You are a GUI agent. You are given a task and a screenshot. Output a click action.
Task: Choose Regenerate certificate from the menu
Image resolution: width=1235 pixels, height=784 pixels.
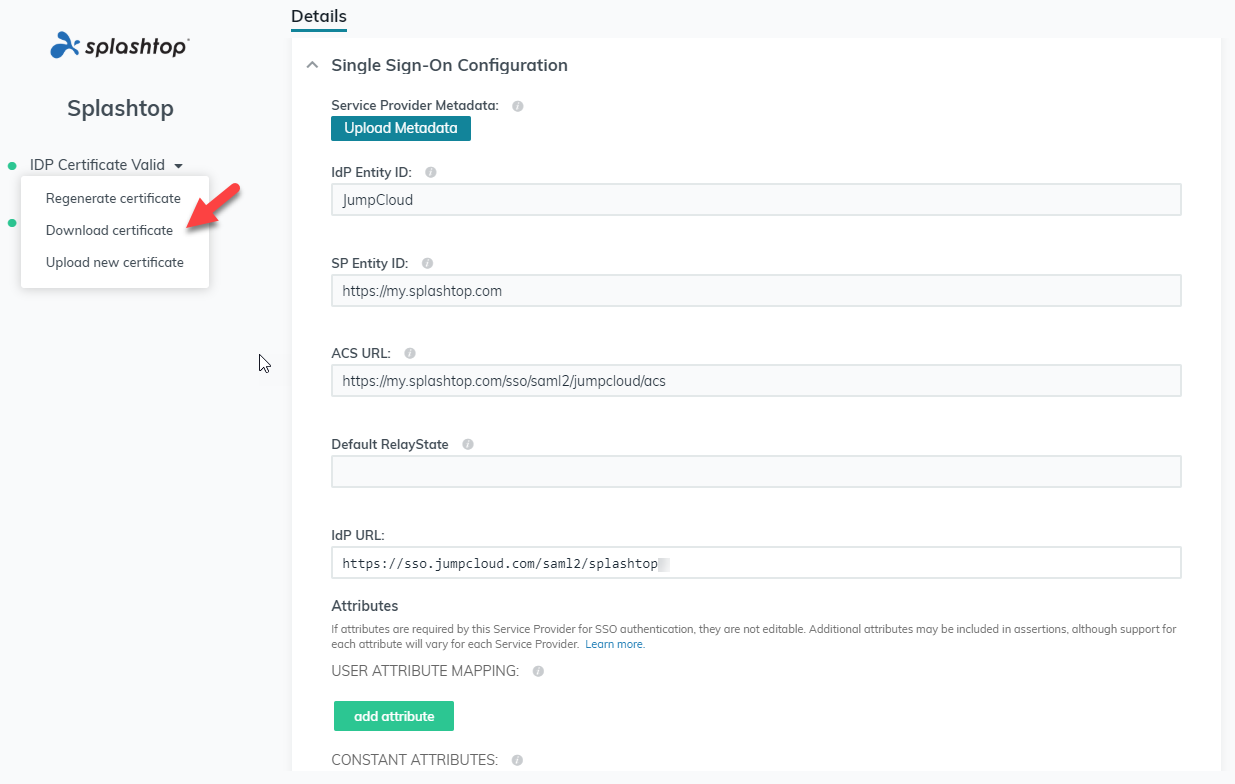tap(113, 198)
